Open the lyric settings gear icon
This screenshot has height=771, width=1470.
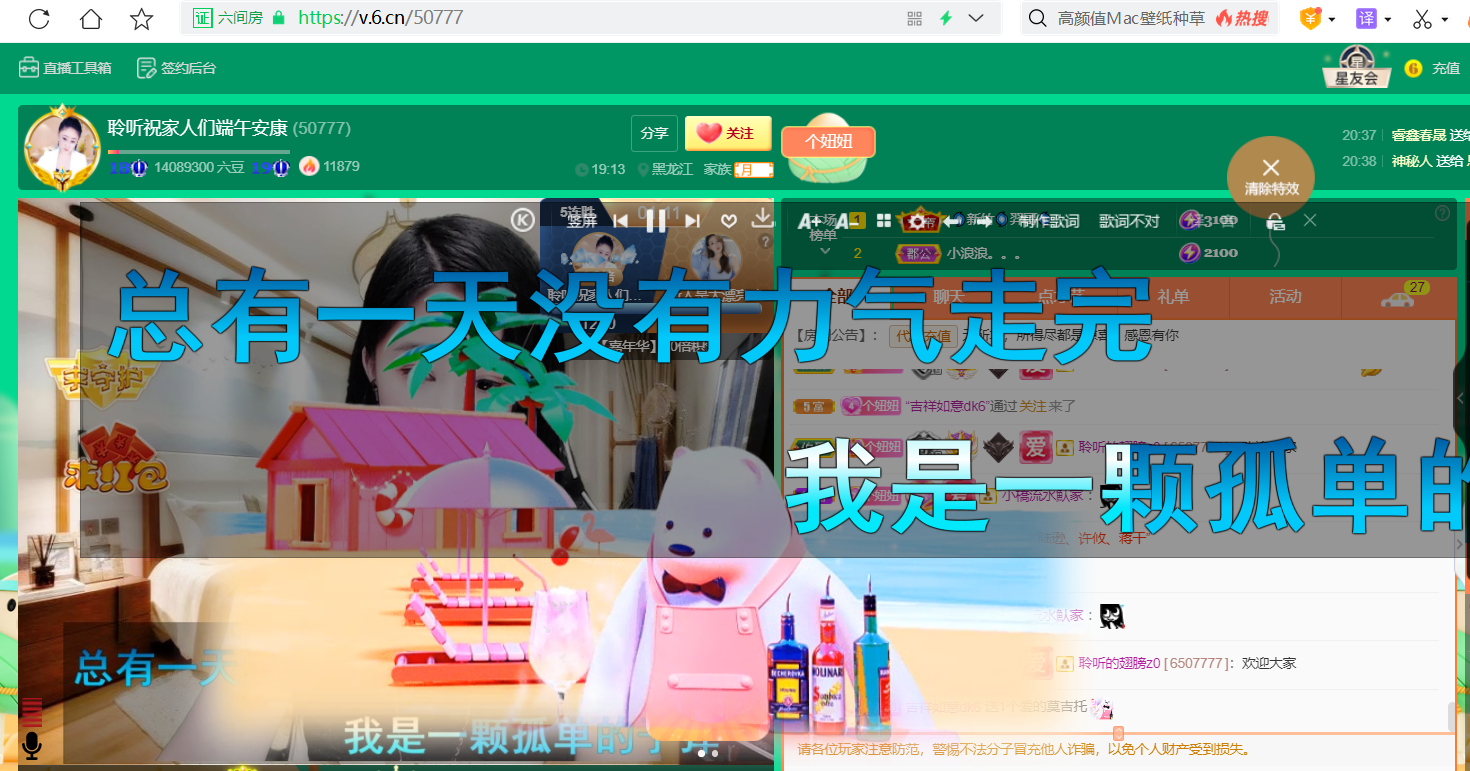917,221
